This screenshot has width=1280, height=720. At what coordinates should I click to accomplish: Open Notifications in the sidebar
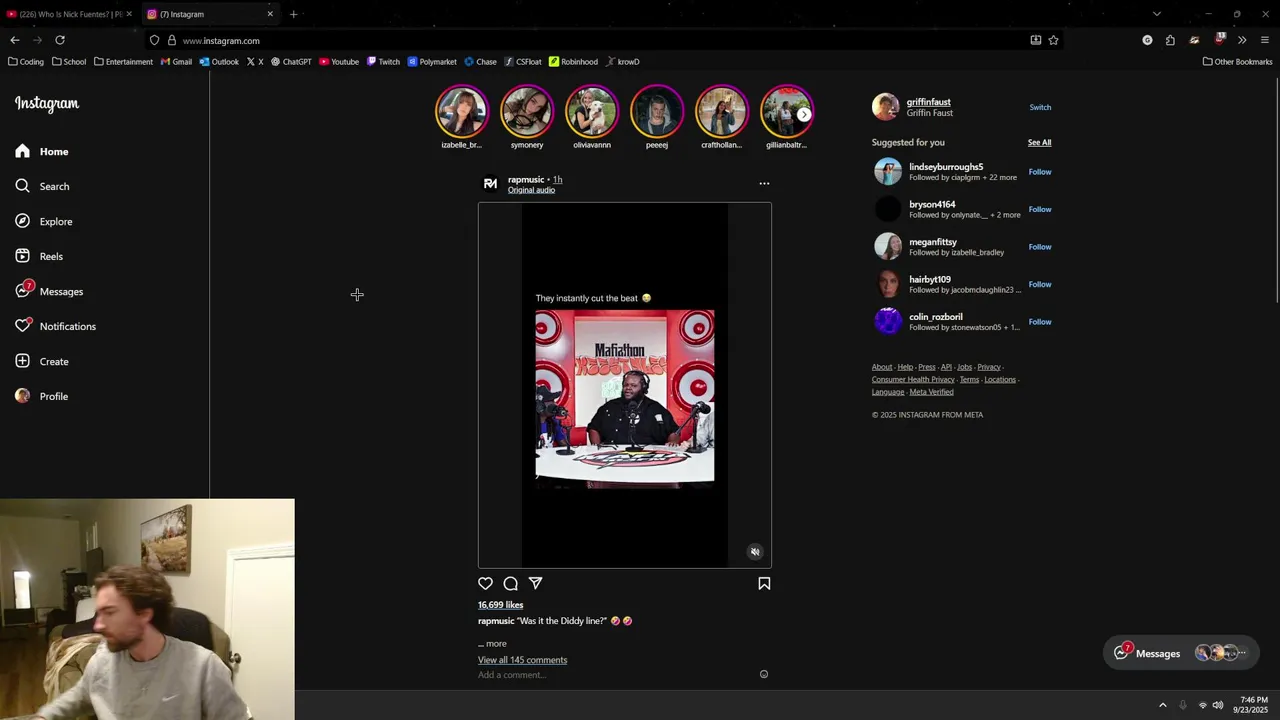(x=55, y=326)
